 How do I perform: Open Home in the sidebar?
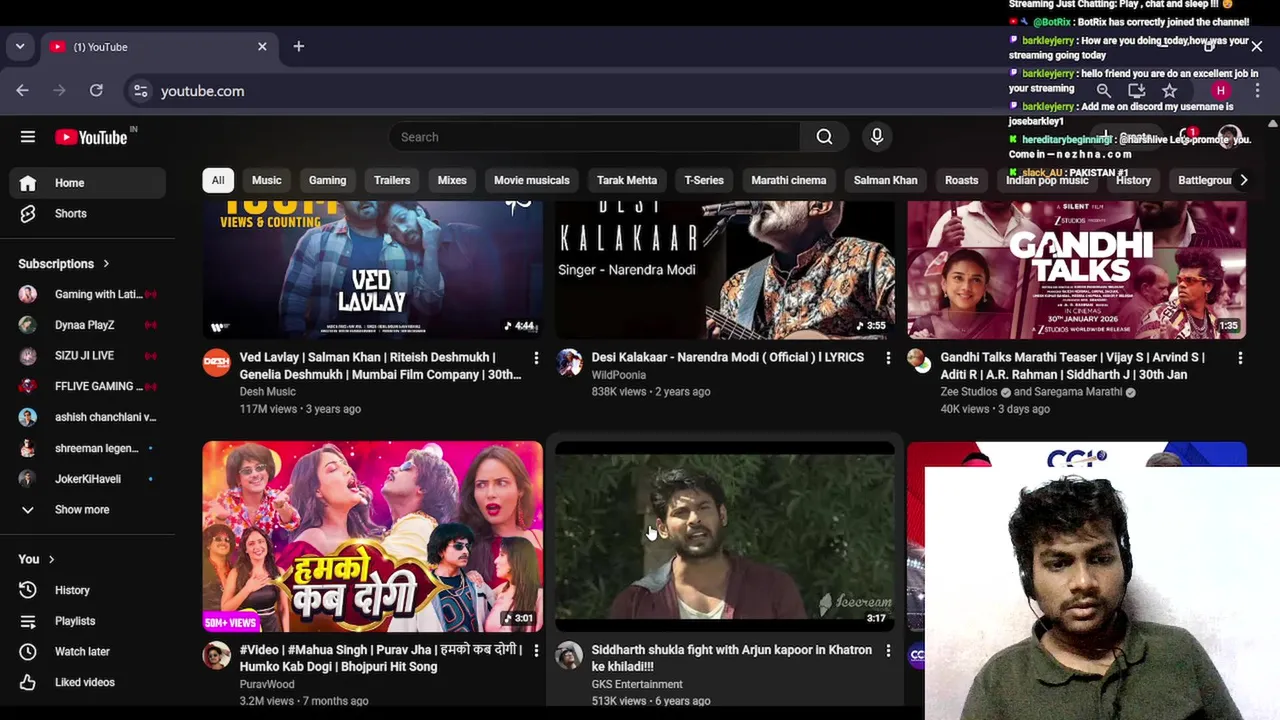tap(88, 183)
